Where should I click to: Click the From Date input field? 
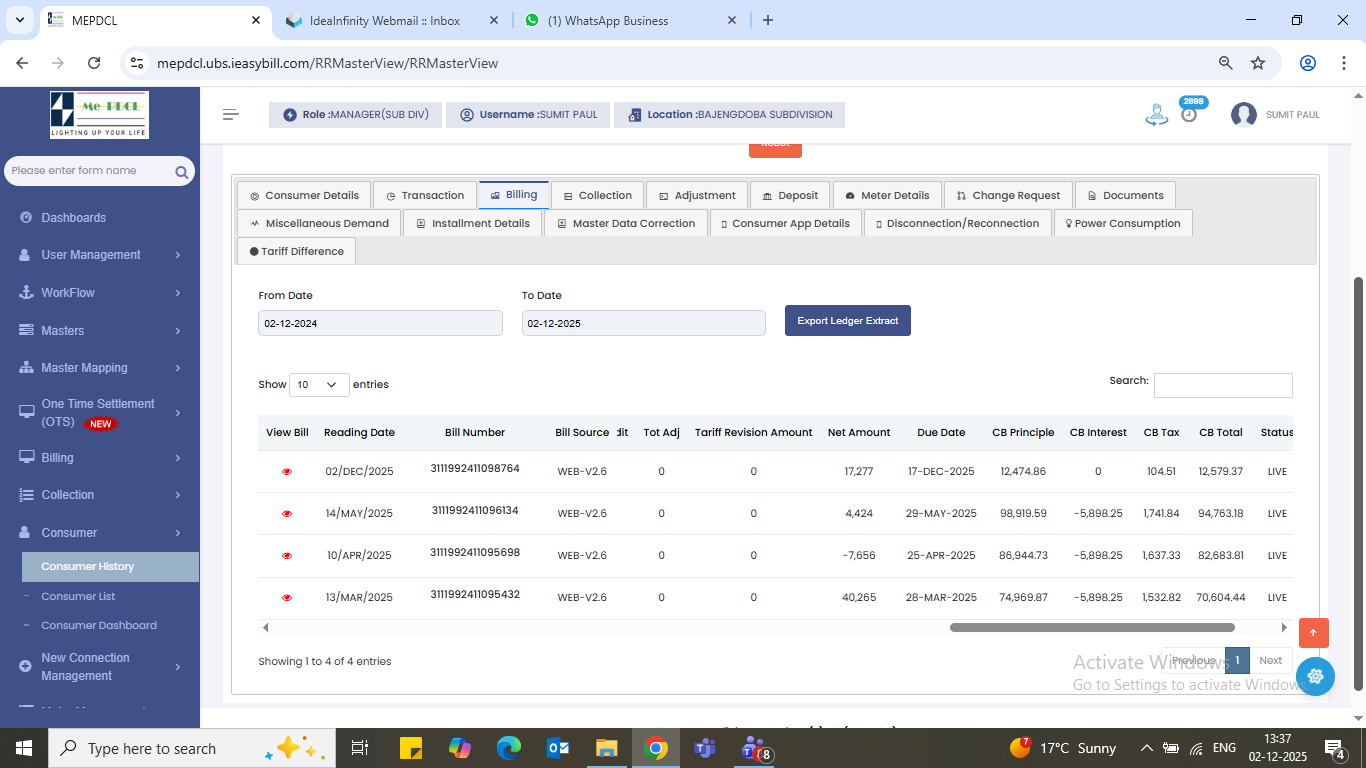[380, 323]
